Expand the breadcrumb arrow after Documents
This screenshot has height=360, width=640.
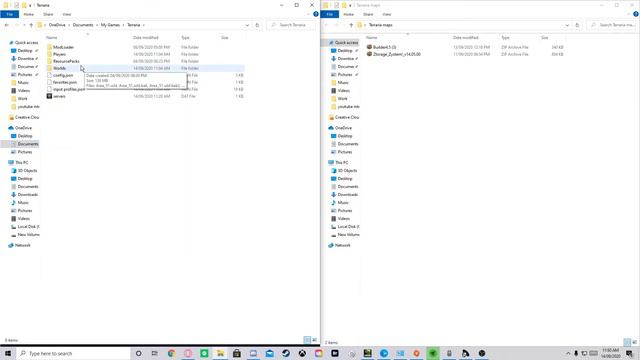coord(97,25)
